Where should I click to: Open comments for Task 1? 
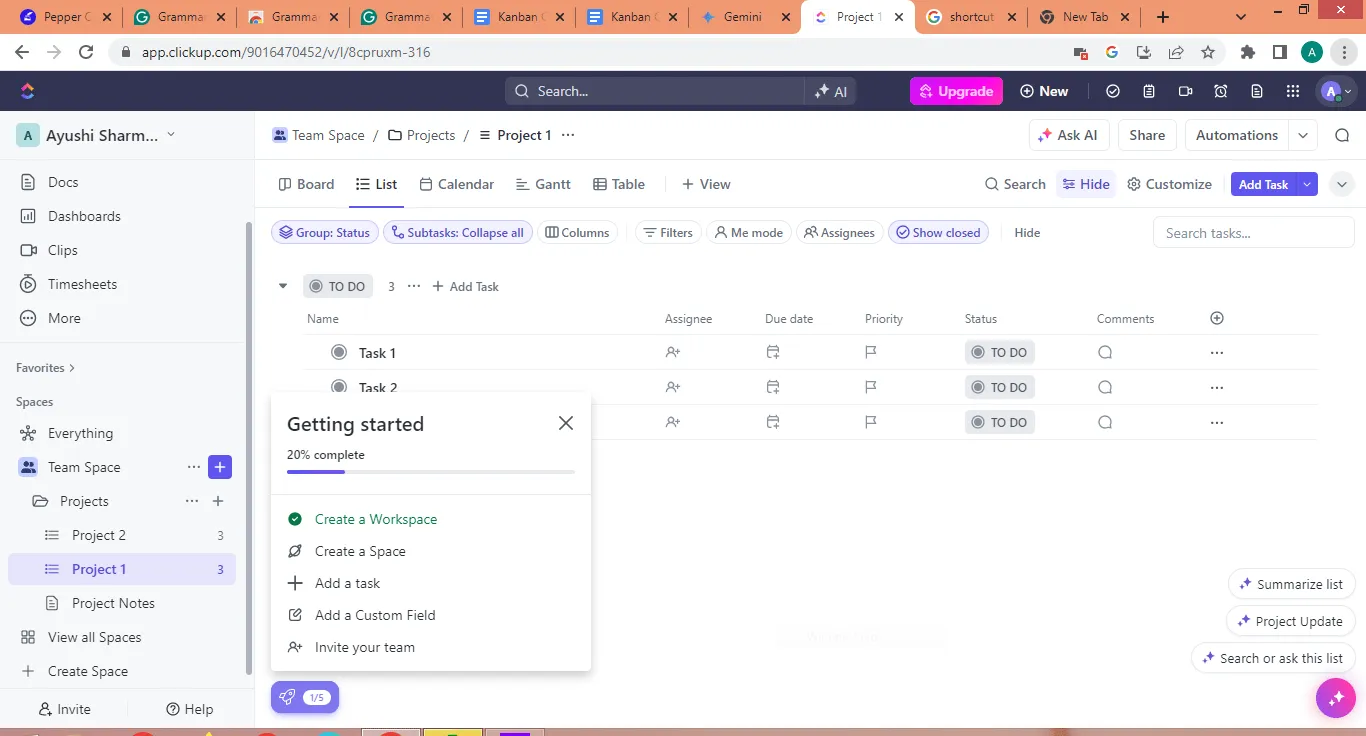pos(1105,353)
